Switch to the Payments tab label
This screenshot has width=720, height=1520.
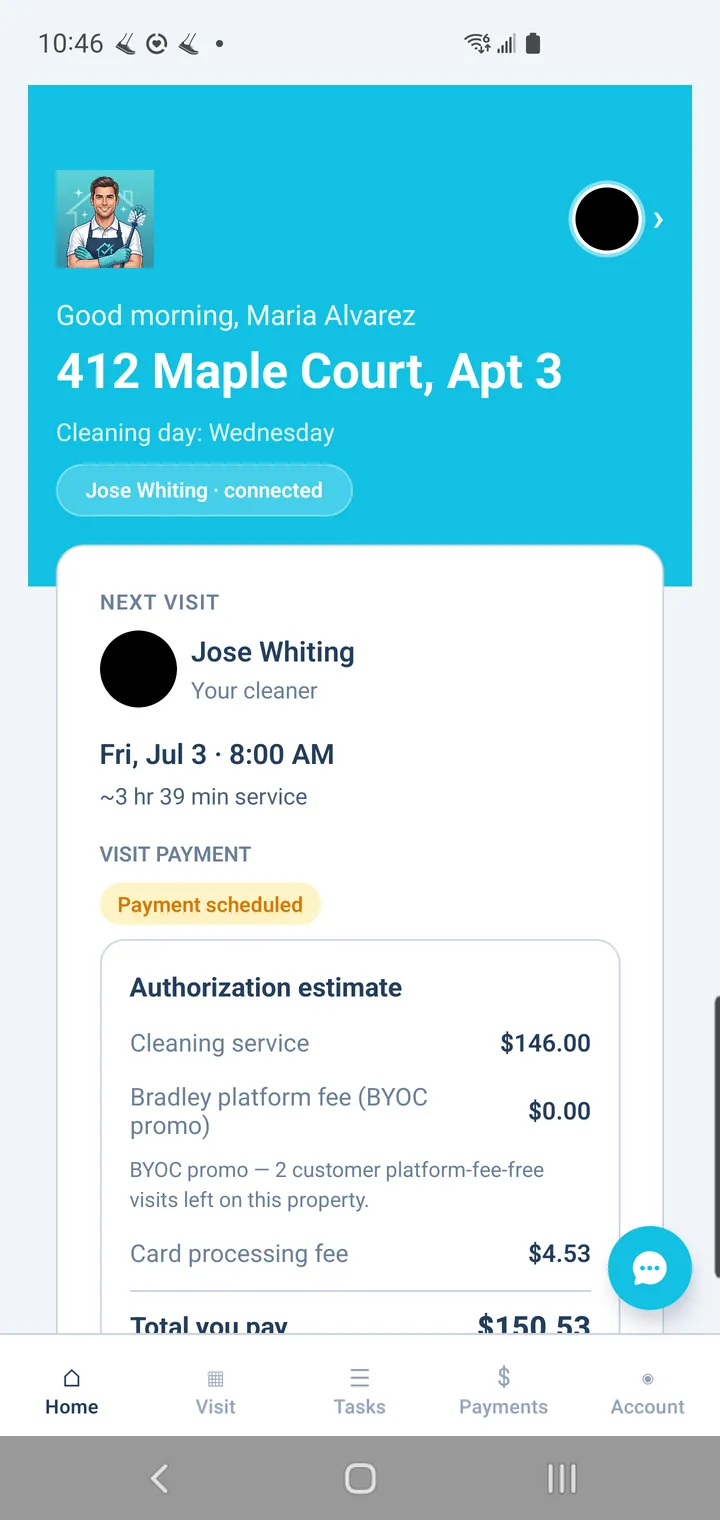pyautogui.click(x=504, y=1407)
